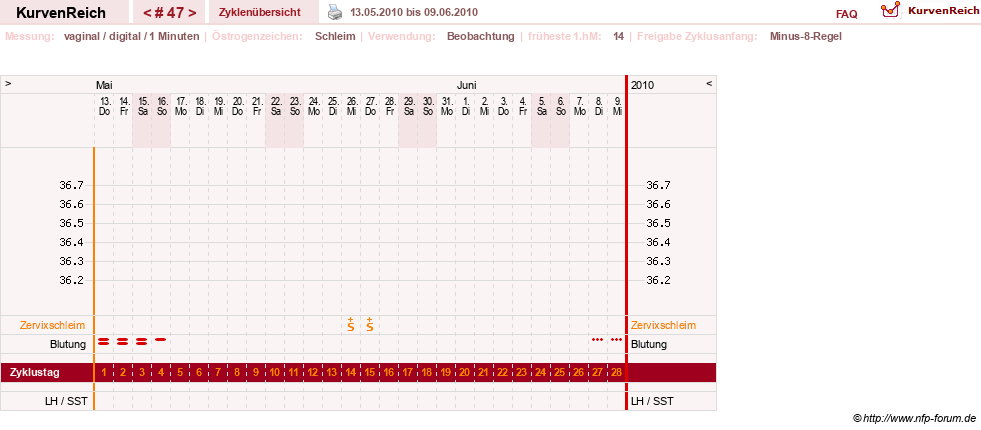
Task: Go to next cycle with the > arrow beside #47
Action: coord(192,13)
